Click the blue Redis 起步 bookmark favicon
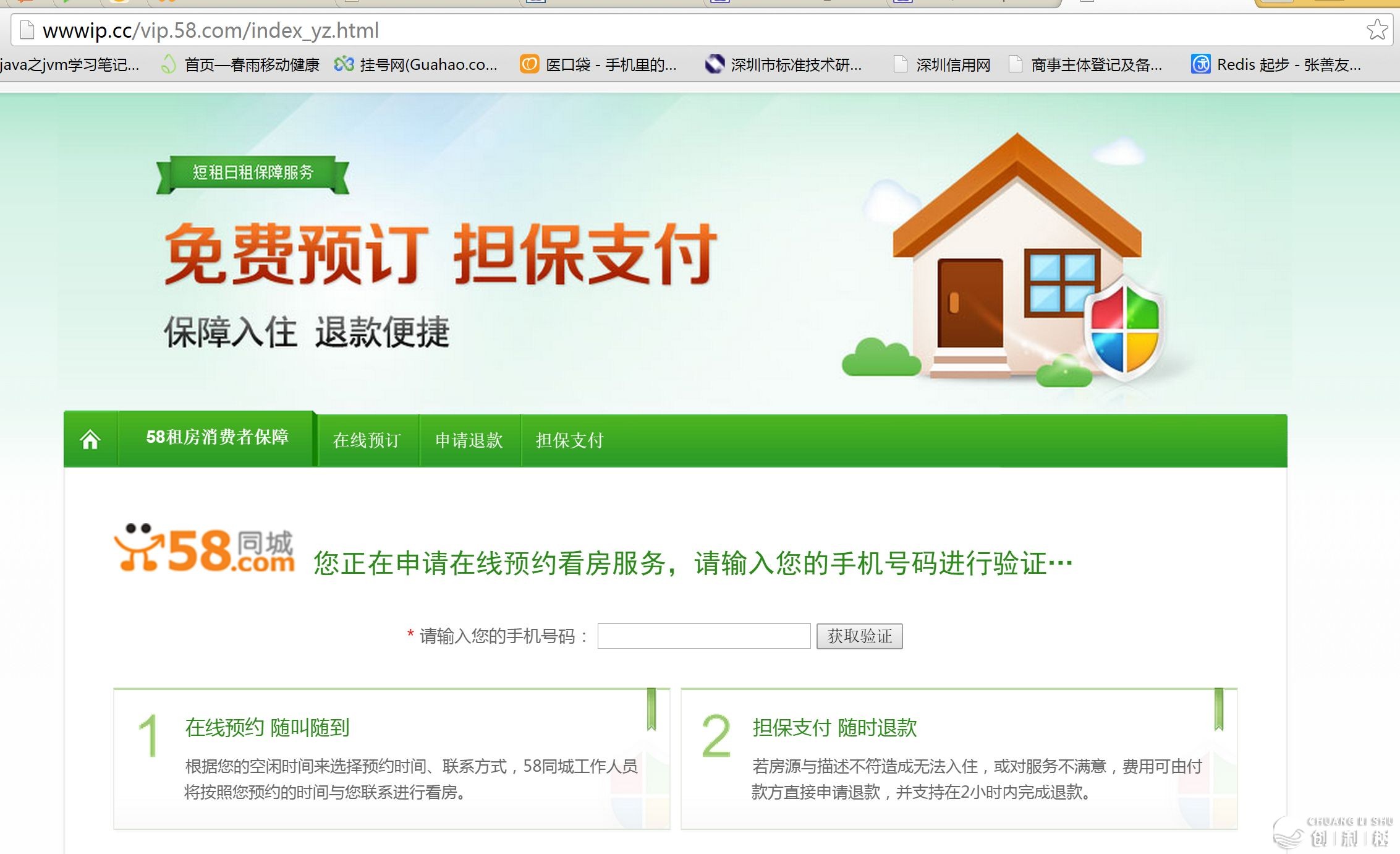Viewport: 1400px width, 854px height. pyautogui.click(x=1200, y=64)
